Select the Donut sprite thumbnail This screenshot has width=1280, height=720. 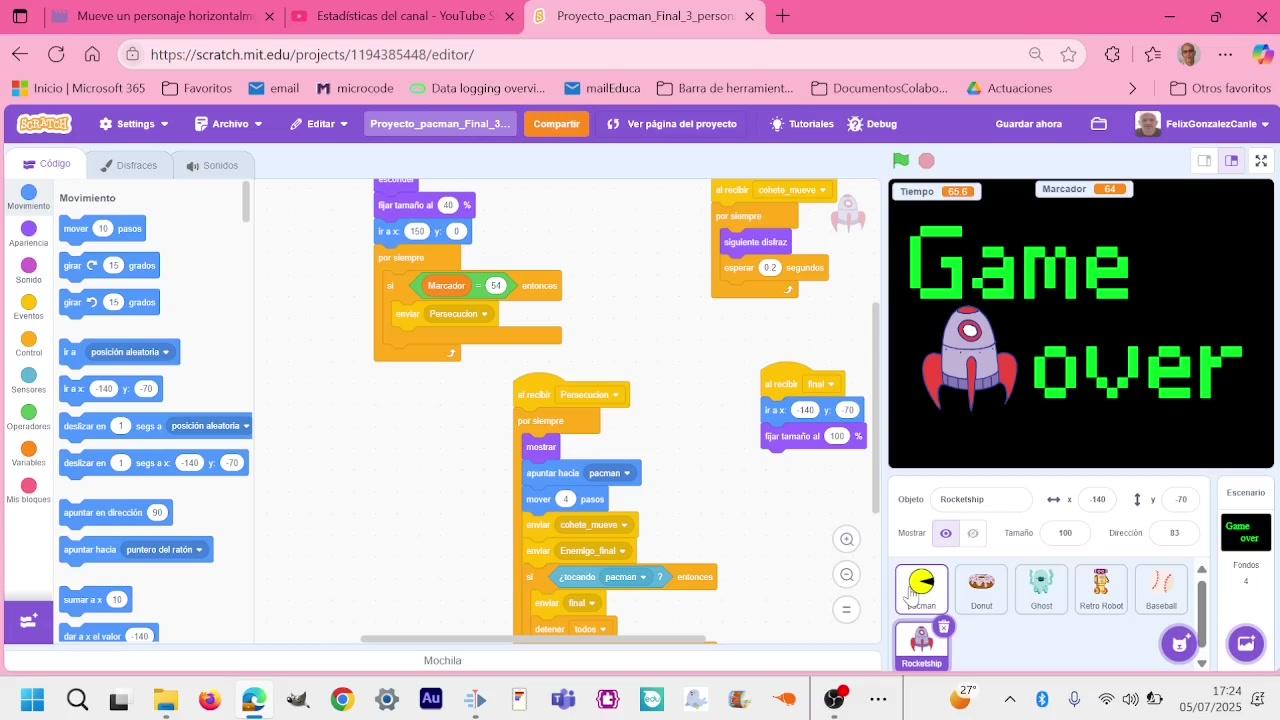click(x=981, y=589)
